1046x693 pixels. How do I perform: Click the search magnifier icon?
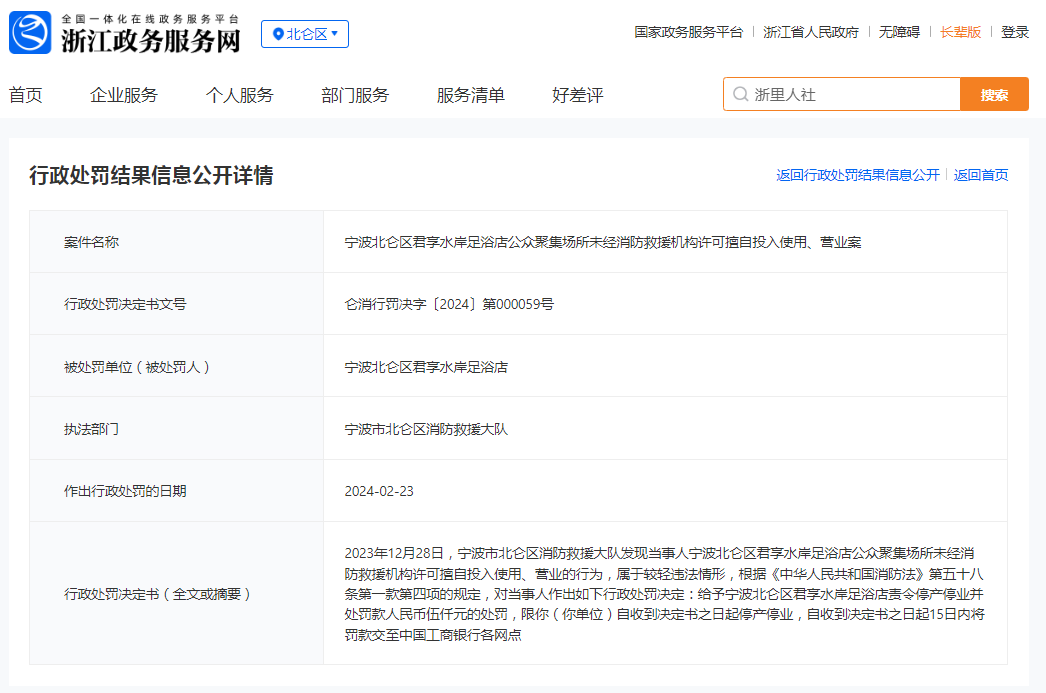tap(740, 94)
